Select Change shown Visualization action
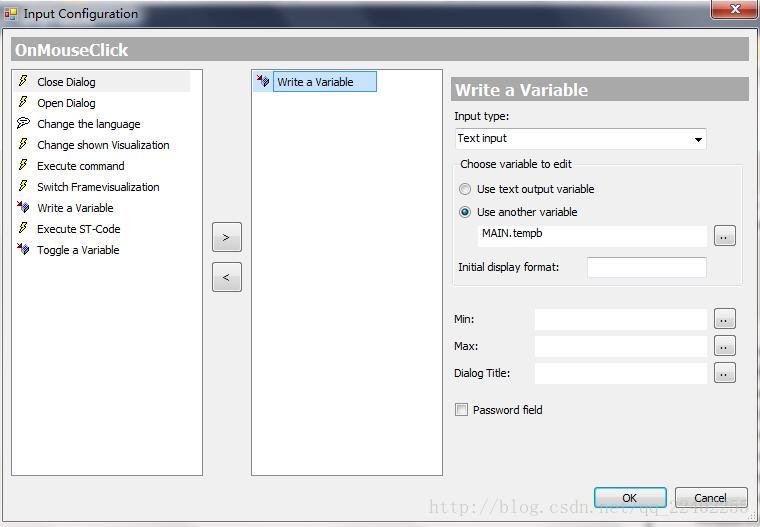 [x=103, y=145]
